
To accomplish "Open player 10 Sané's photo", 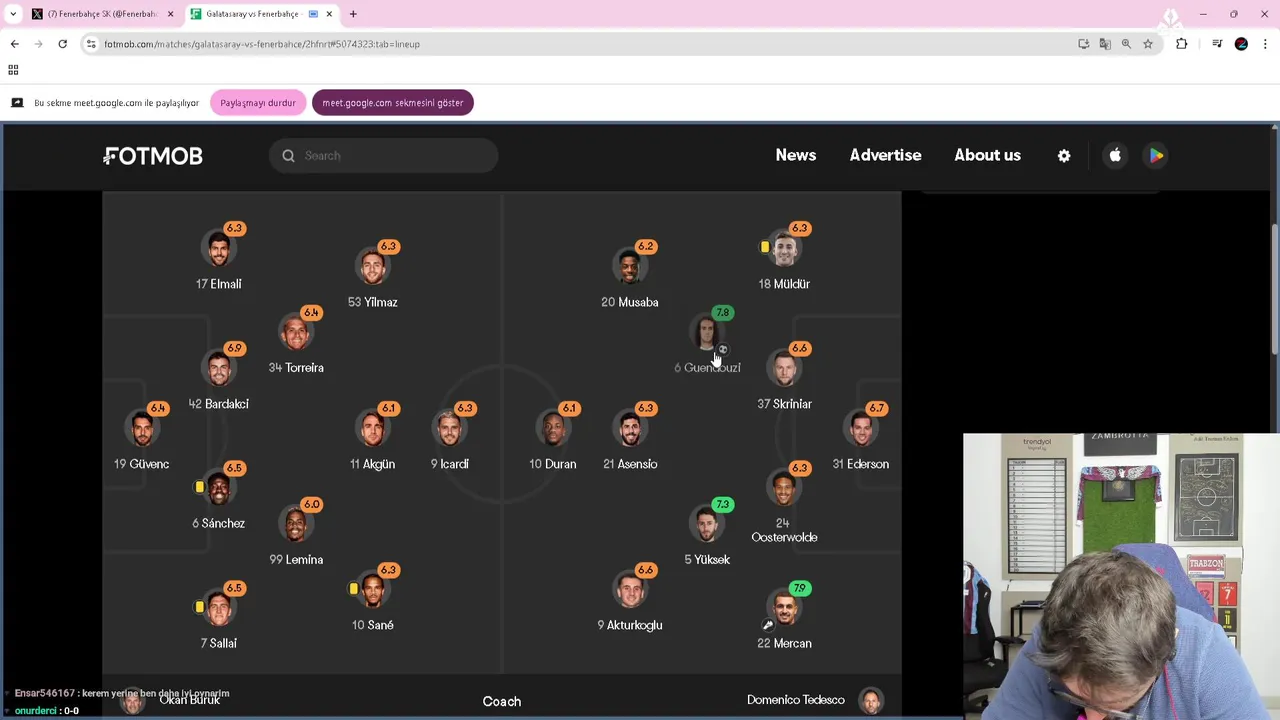I will [x=373, y=591].
